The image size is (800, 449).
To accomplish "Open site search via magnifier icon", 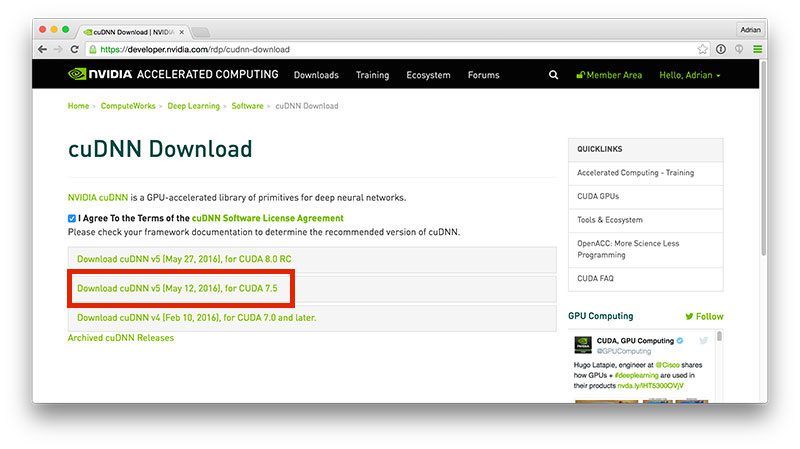I will point(553,75).
